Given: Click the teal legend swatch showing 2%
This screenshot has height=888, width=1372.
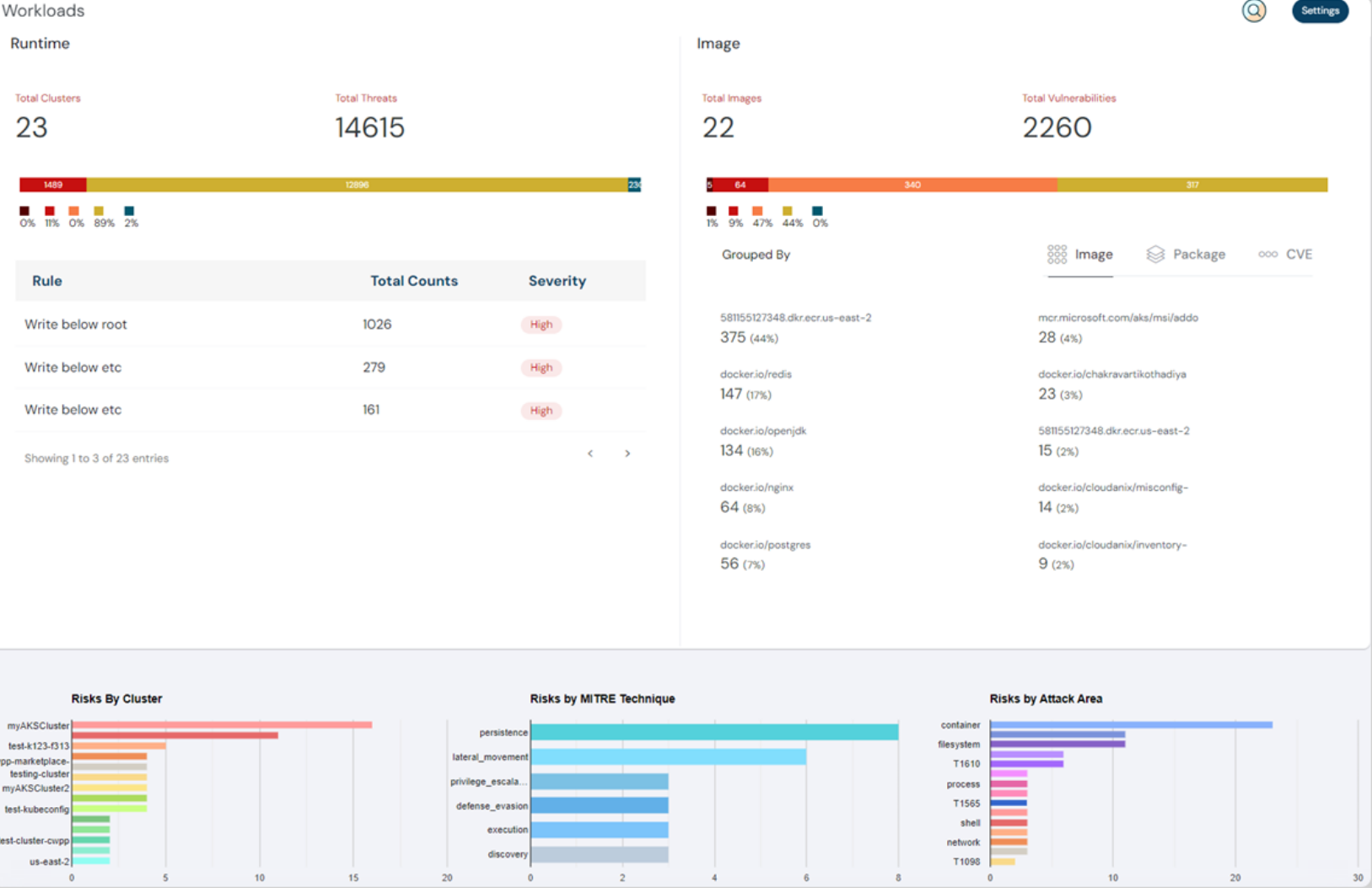Looking at the screenshot, I should [x=129, y=212].
